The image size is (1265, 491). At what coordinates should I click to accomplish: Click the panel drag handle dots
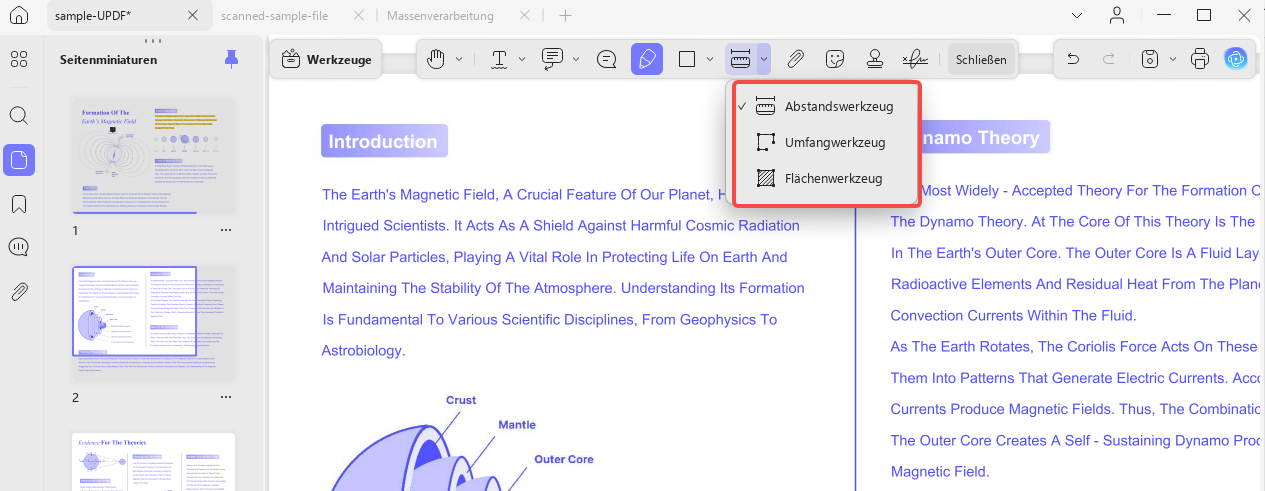pyautogui.click(x=153, y=41)
